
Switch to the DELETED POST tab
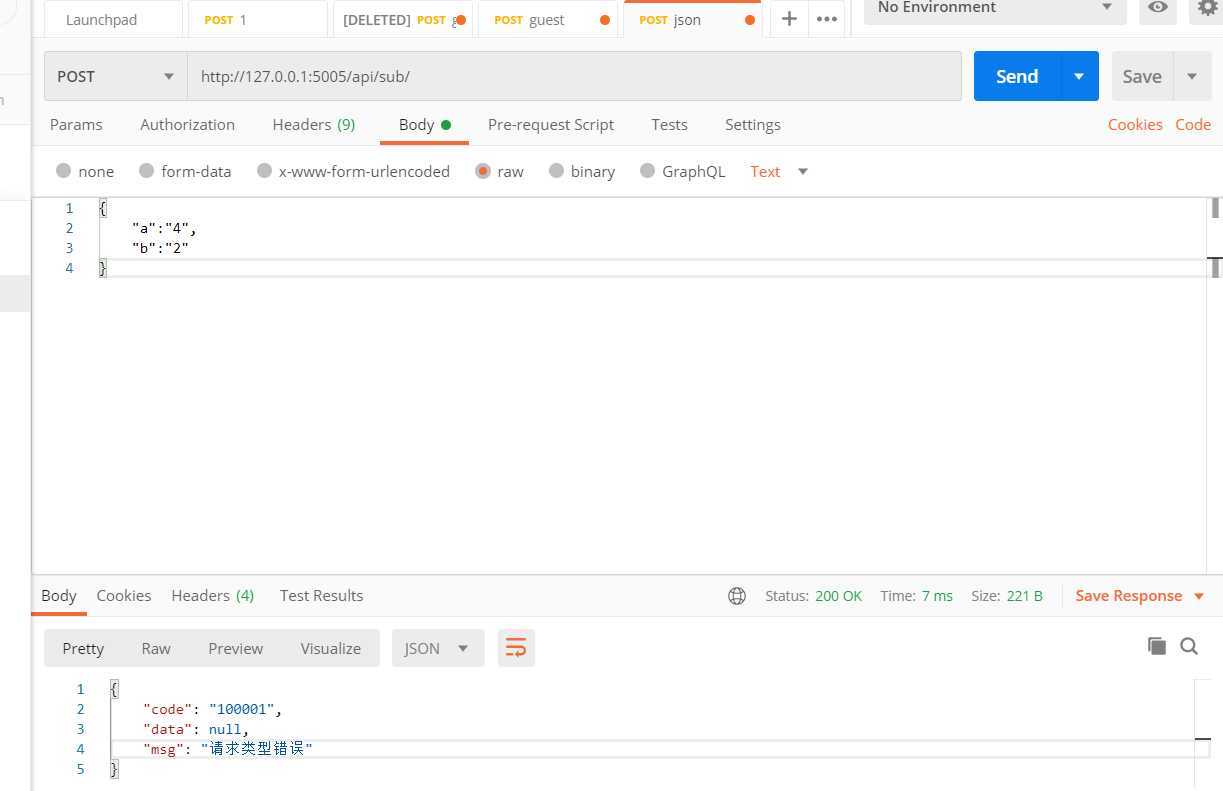tap(402, 19)
